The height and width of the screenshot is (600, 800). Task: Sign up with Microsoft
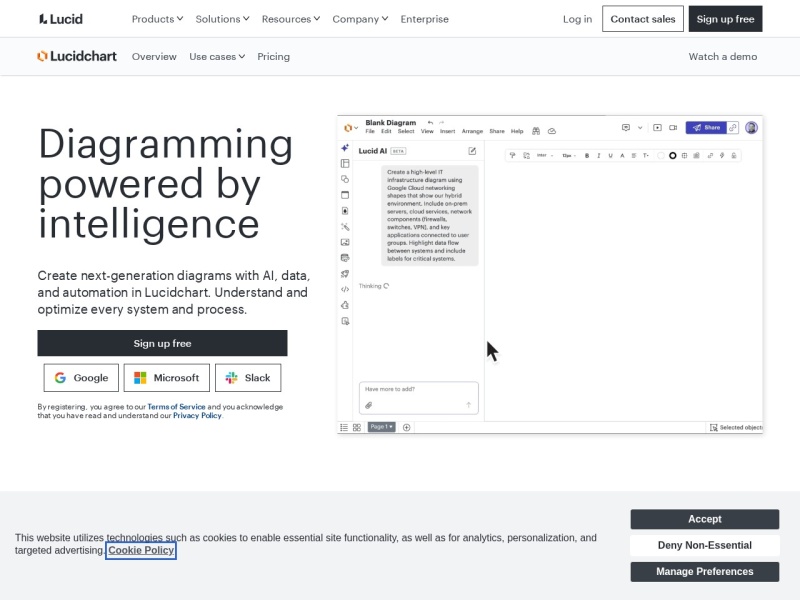(166, 378)
